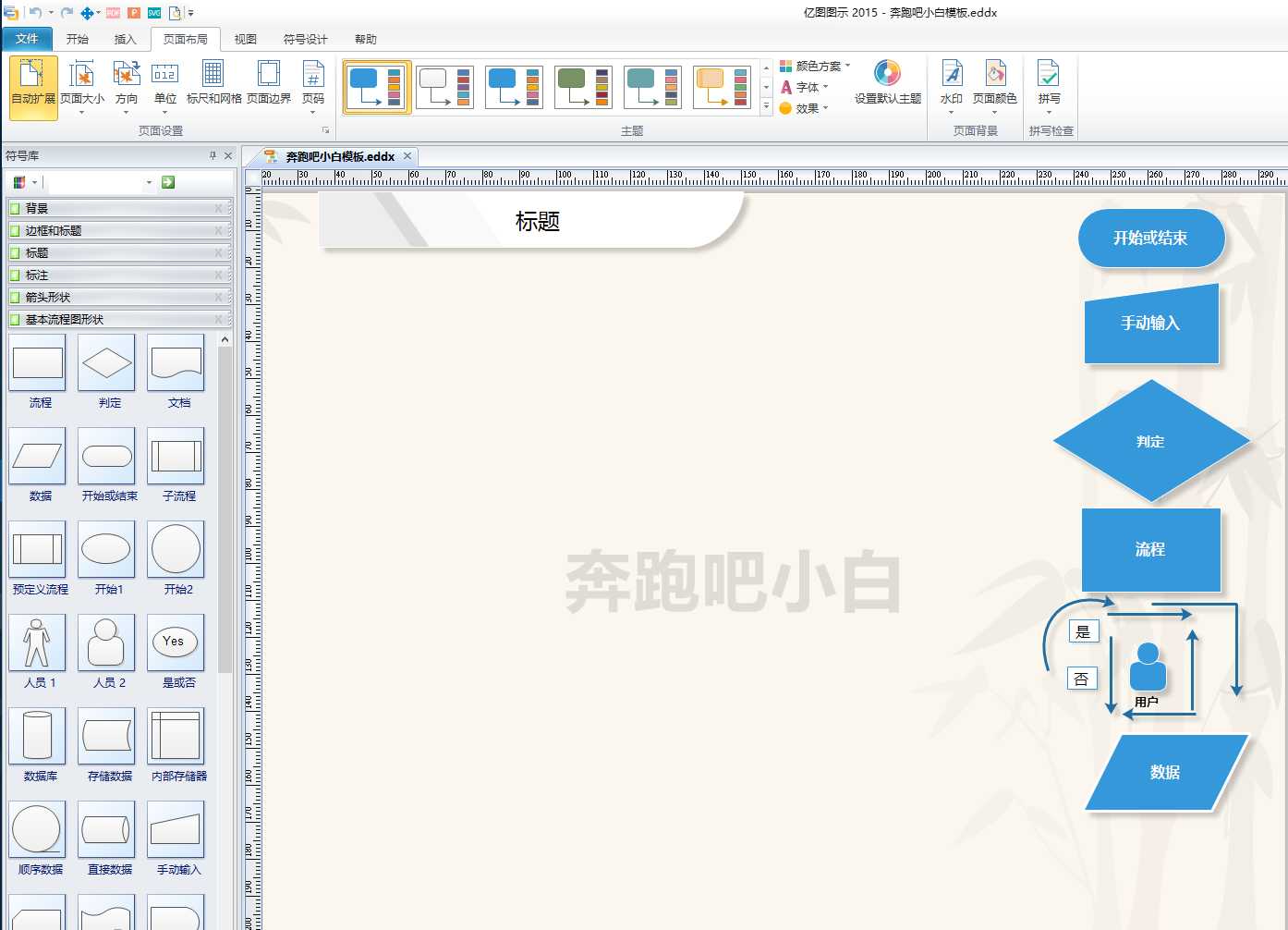This screenshot has height=930, width=1288.
Task: Expand the Callouts (标注) library category
Action: [x=119, y=275]
